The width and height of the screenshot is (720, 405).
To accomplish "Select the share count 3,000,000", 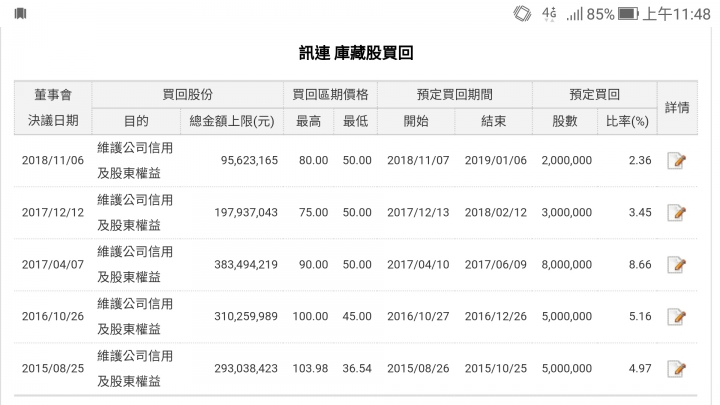I will [x=567, y=213].
